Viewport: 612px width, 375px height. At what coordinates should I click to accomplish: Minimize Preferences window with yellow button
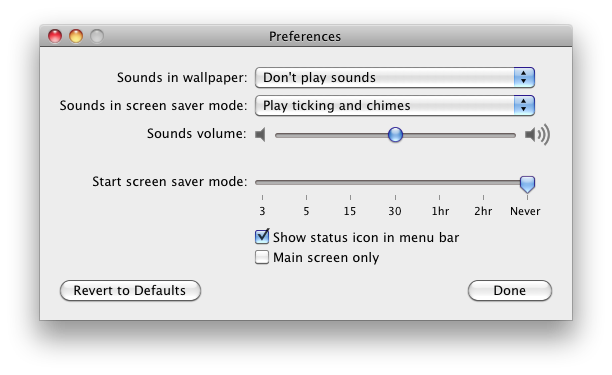[x=76, y=36]
